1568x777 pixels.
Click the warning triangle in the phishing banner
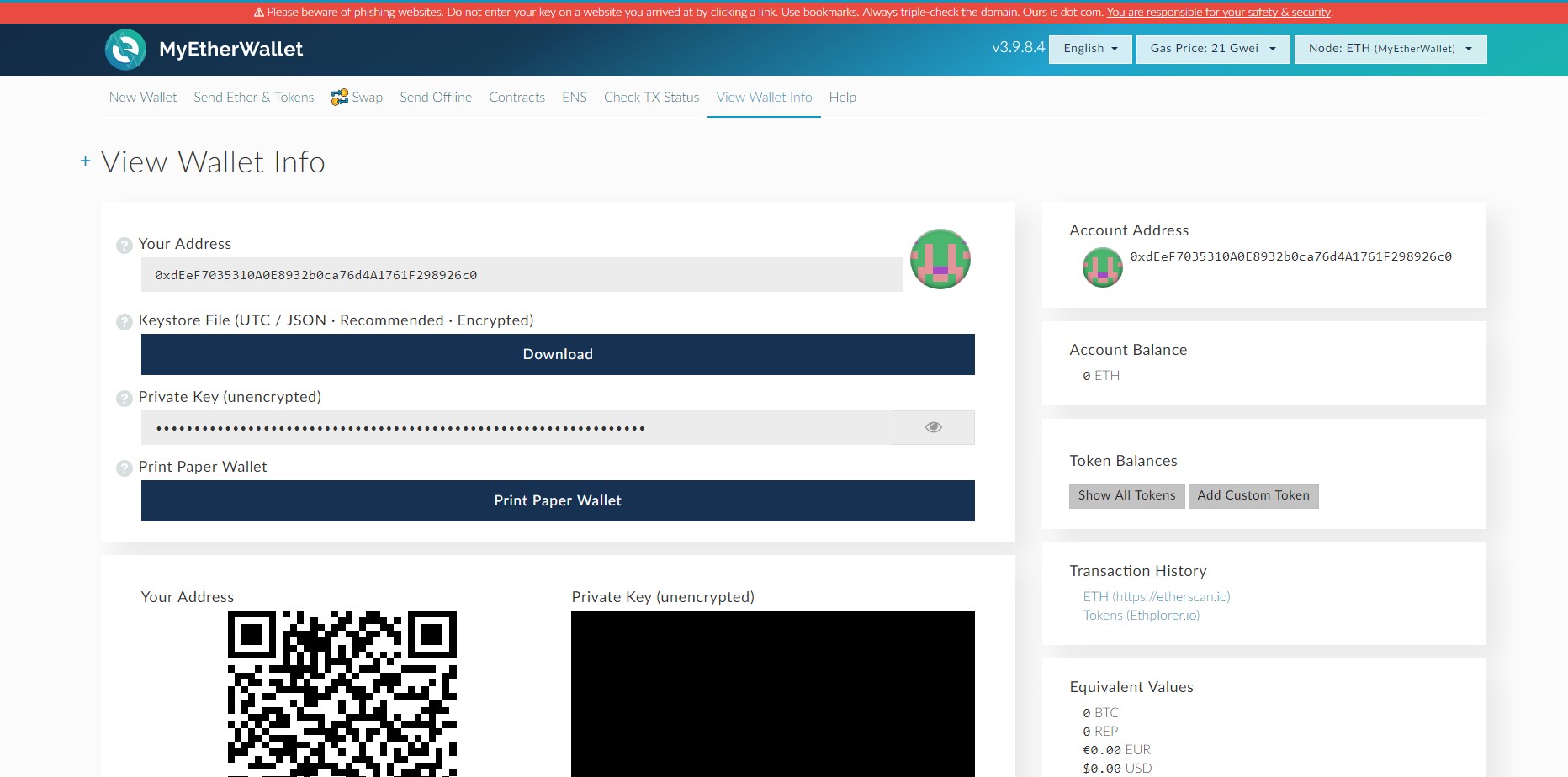tap(259, 13)
